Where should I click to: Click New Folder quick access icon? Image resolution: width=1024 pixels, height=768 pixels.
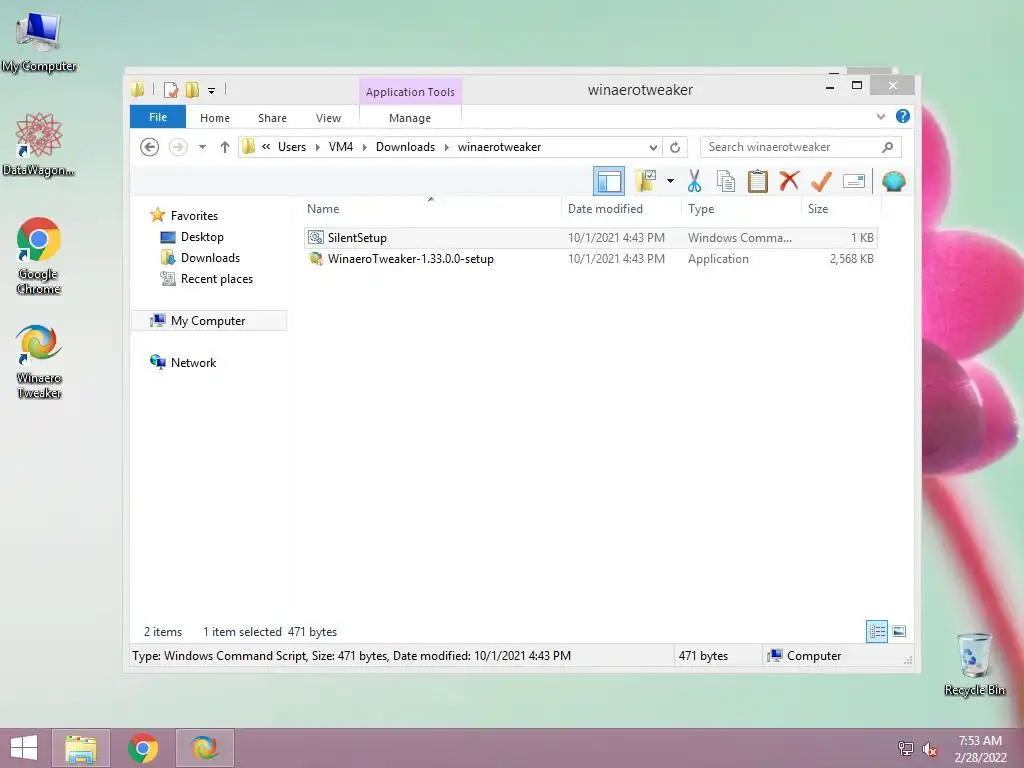tap(192, 89)
